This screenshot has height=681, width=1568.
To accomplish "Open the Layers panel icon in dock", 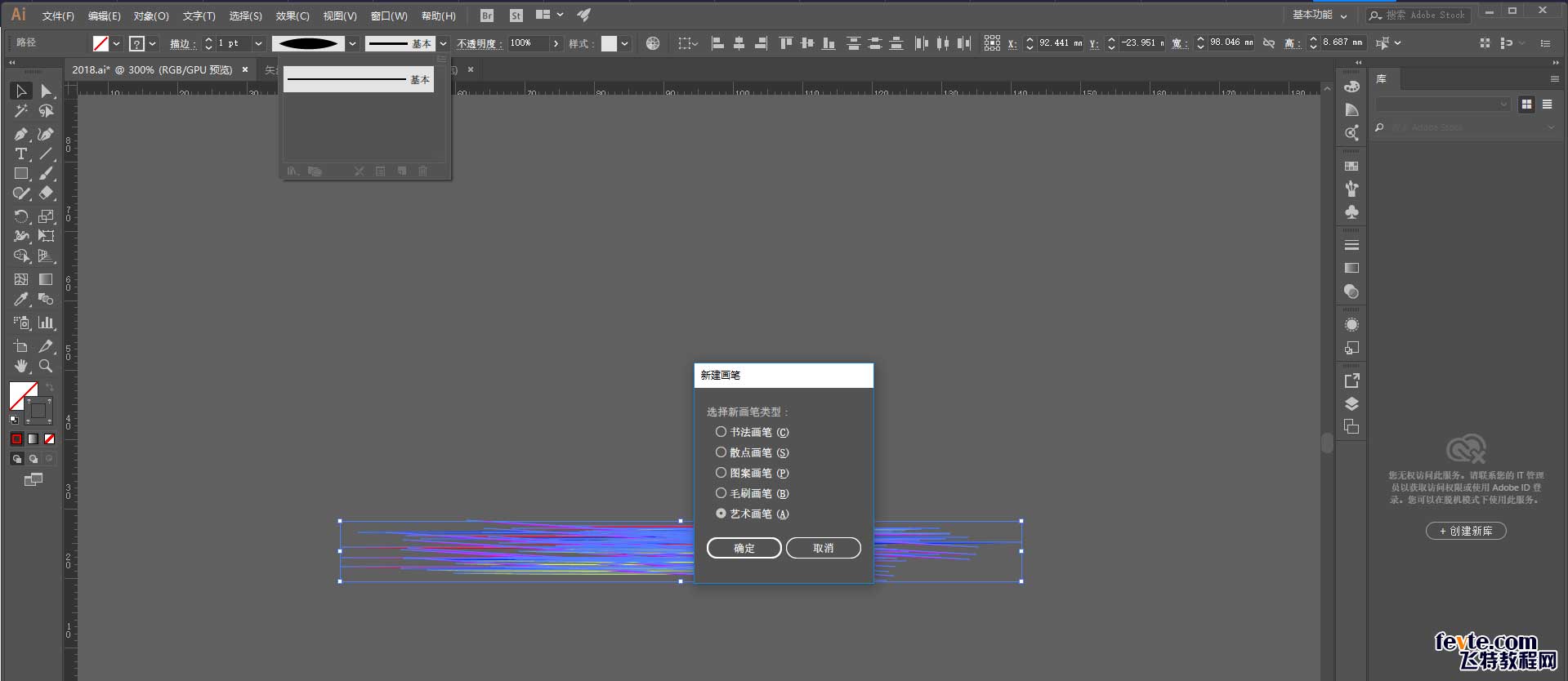I will pos(1351,403).
